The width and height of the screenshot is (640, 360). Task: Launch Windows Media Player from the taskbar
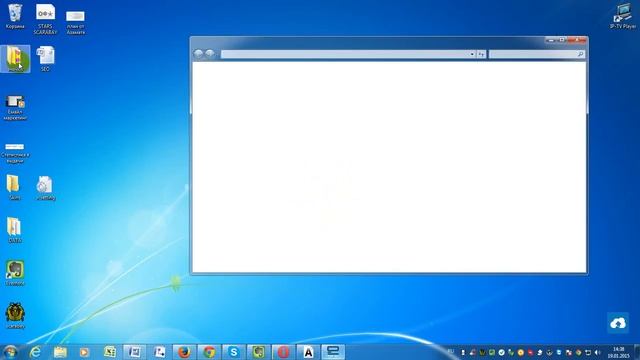pyautogui.click(x=84, y=352)
